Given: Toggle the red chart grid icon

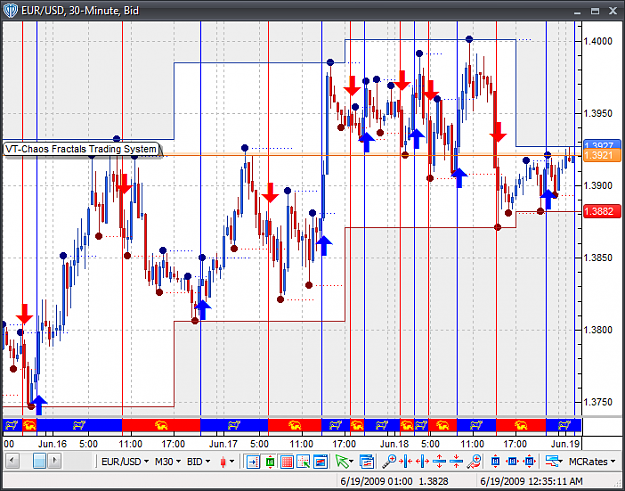Looking at the screenshot, I should tap(286, 462).
